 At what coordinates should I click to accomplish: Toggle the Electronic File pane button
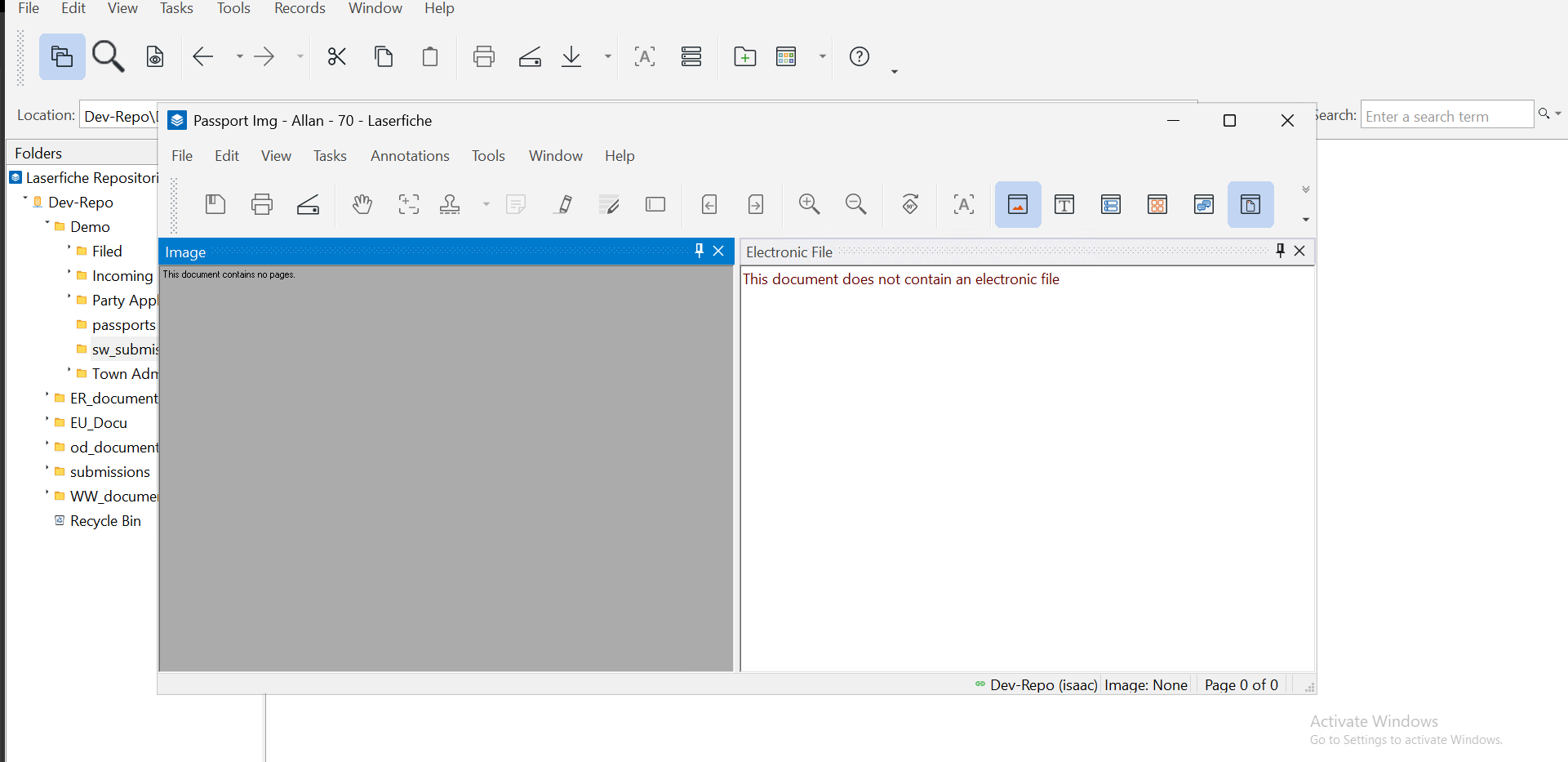click(1250, 204)
